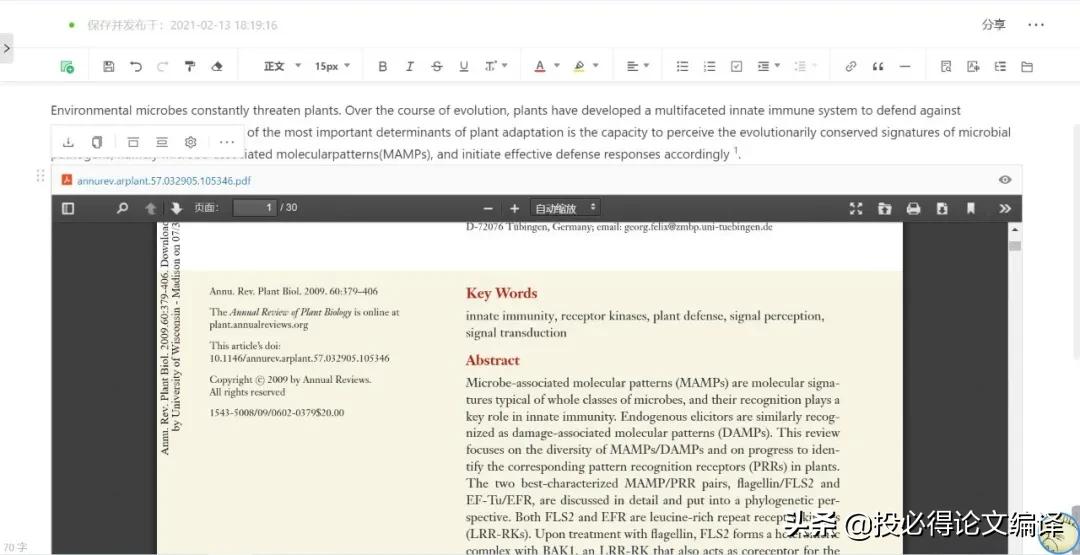Click the greyed line-spacing toolbar dropdown
Image resolution: width=1080 pixels, height=555 pixels.
[x=805, y=66]
